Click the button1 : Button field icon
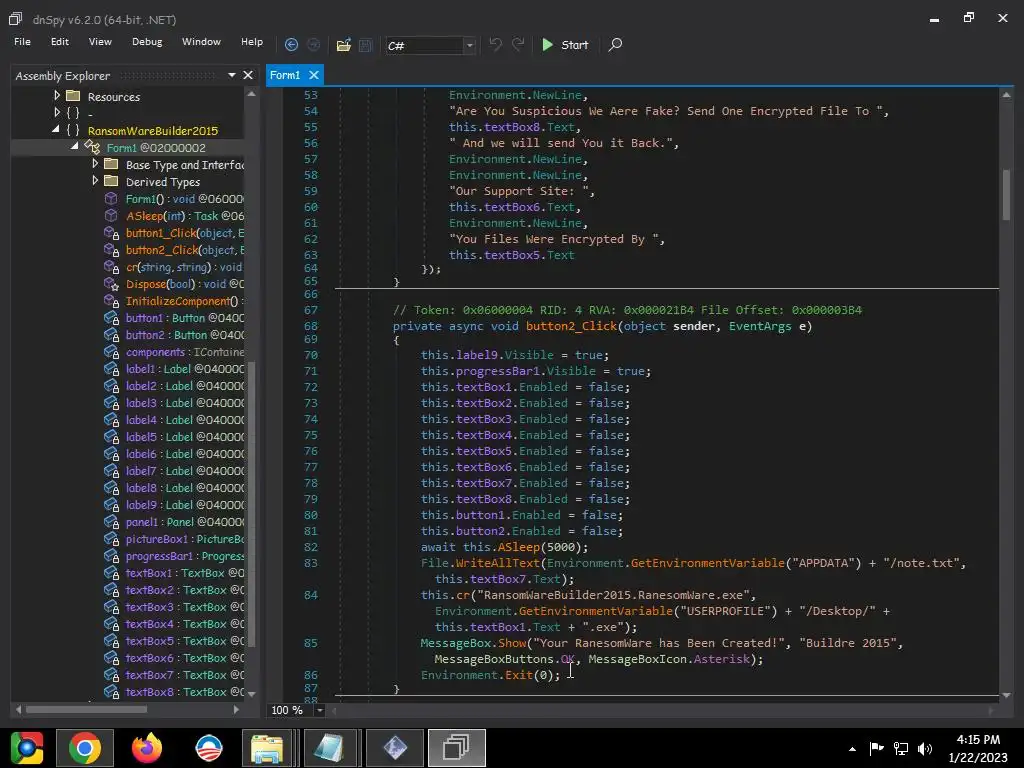 (x=112, y=318)
